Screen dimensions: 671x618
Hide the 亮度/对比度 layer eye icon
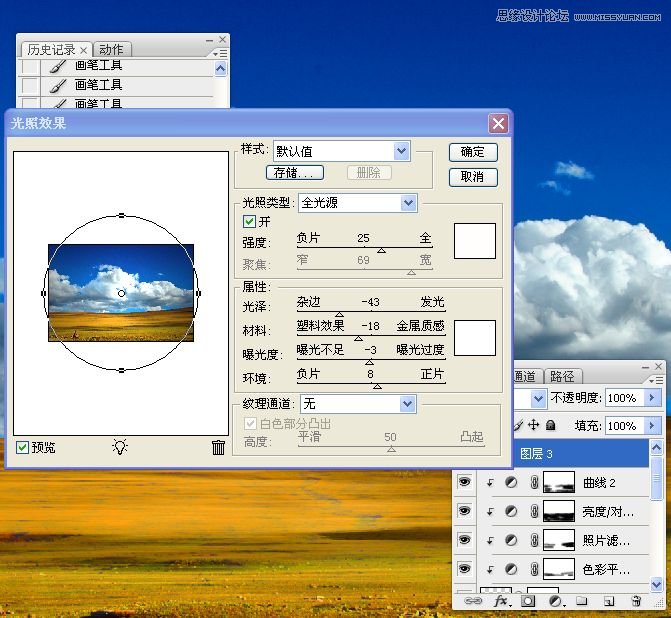[x=464, y=511]
